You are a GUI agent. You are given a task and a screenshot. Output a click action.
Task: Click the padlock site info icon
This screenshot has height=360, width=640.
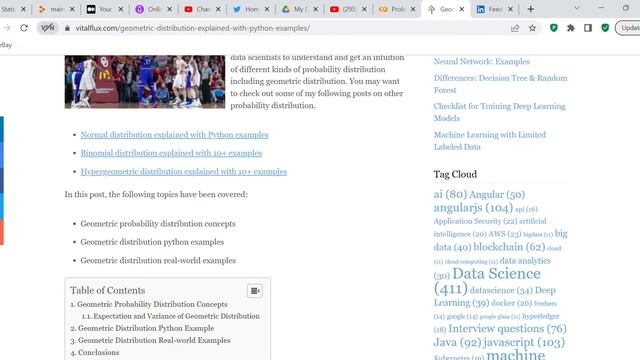[67, 28]
